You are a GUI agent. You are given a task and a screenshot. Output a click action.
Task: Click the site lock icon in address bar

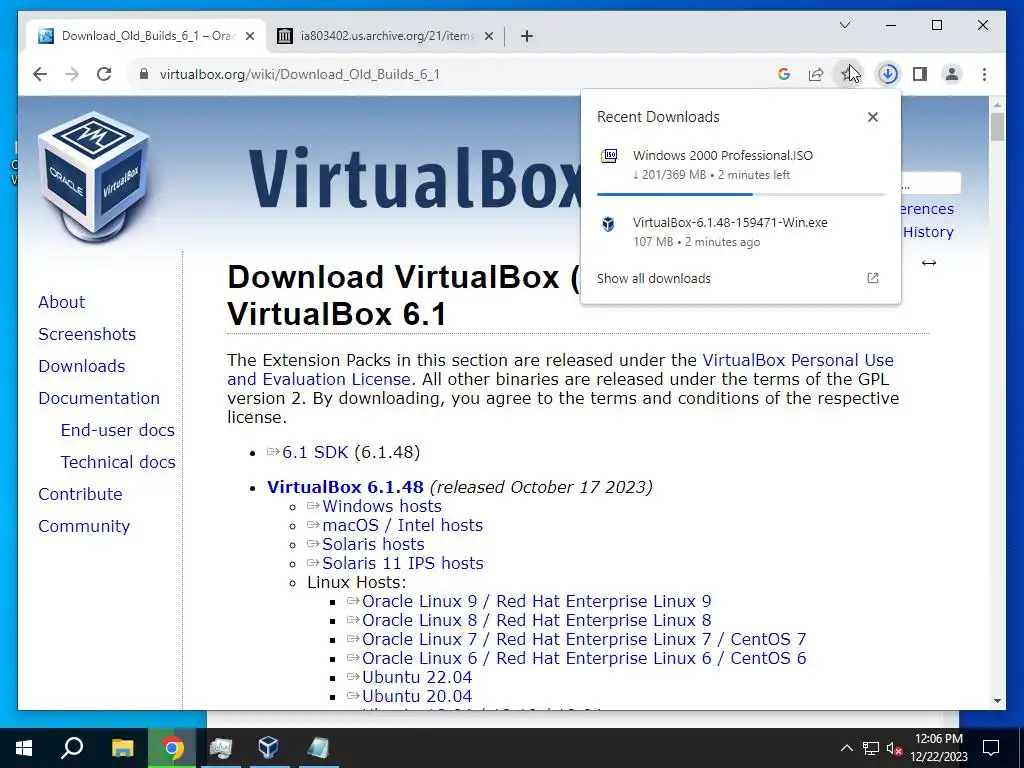click(144, 74)
